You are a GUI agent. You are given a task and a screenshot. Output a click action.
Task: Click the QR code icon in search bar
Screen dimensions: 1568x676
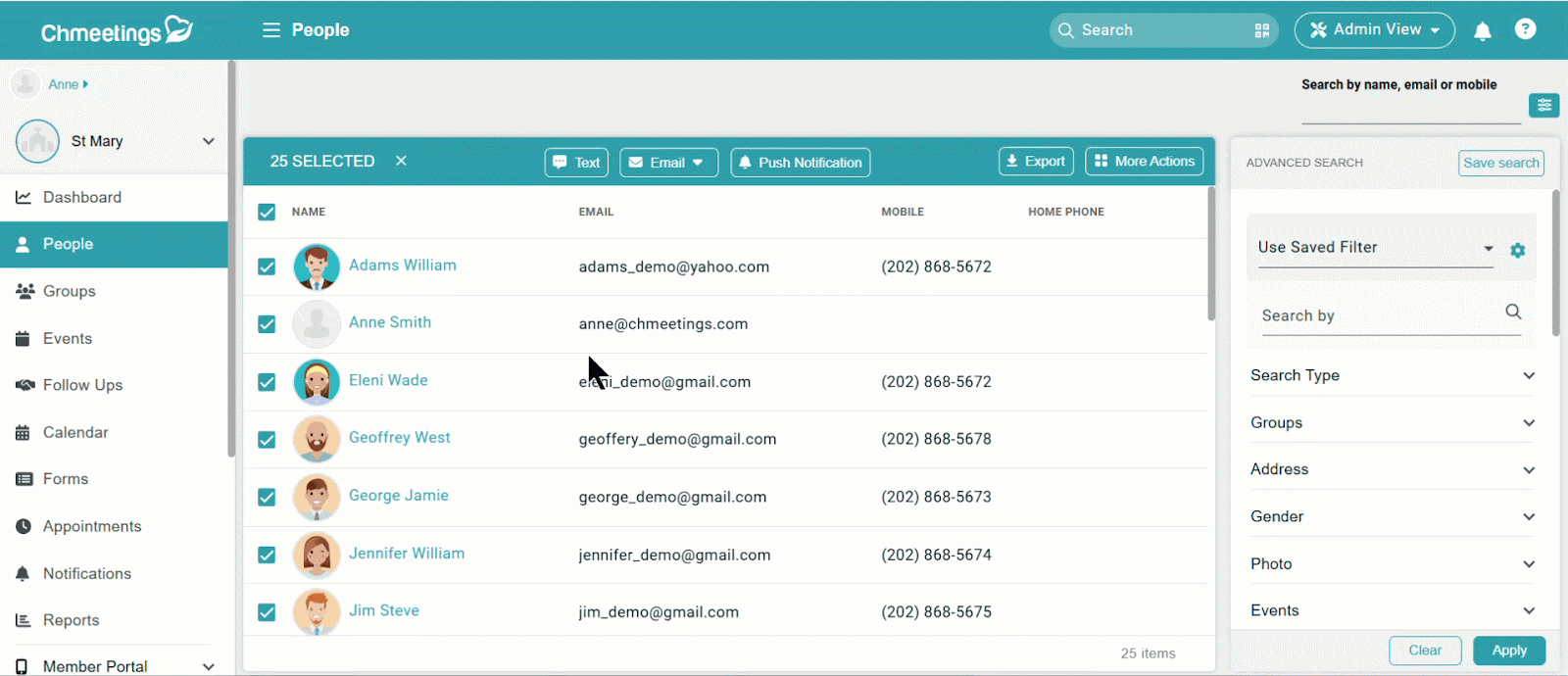coord(1261,30)
